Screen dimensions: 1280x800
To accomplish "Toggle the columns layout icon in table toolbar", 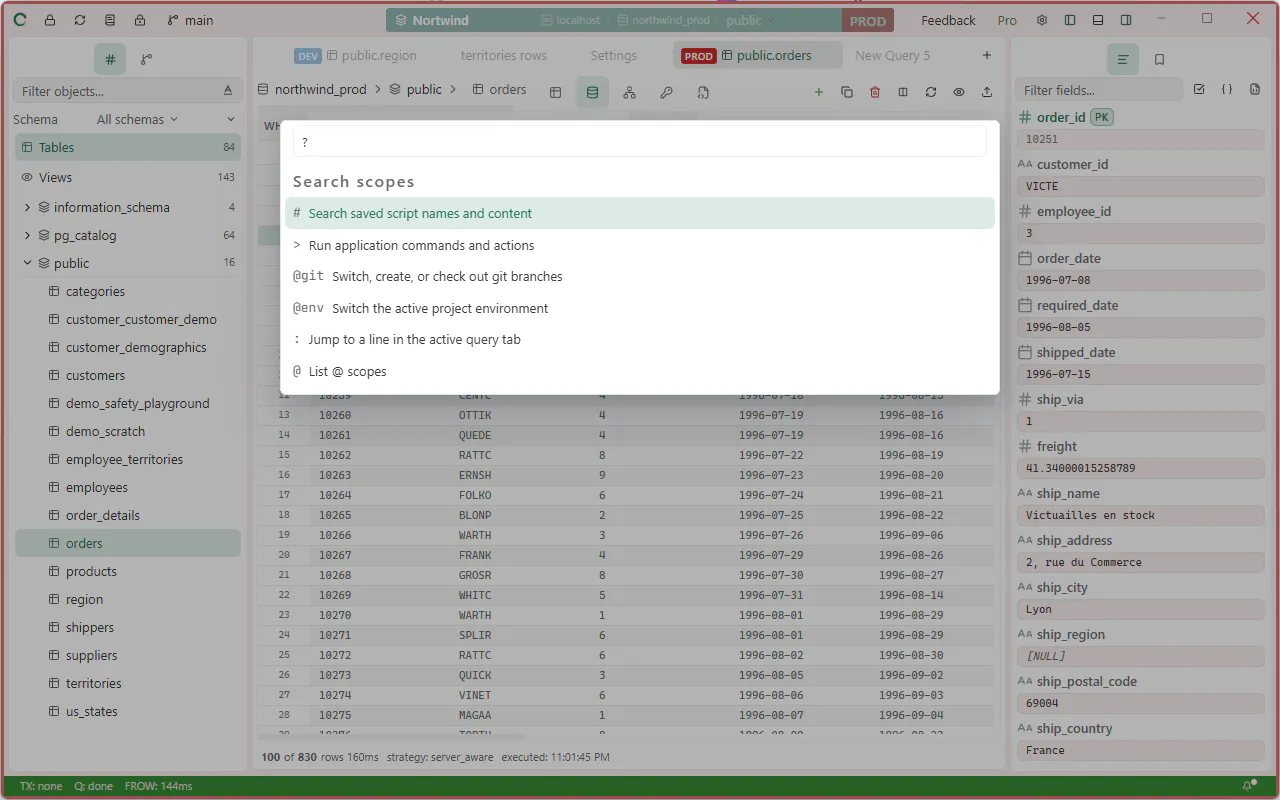I will pyautogui.click(x=903, y=92).
